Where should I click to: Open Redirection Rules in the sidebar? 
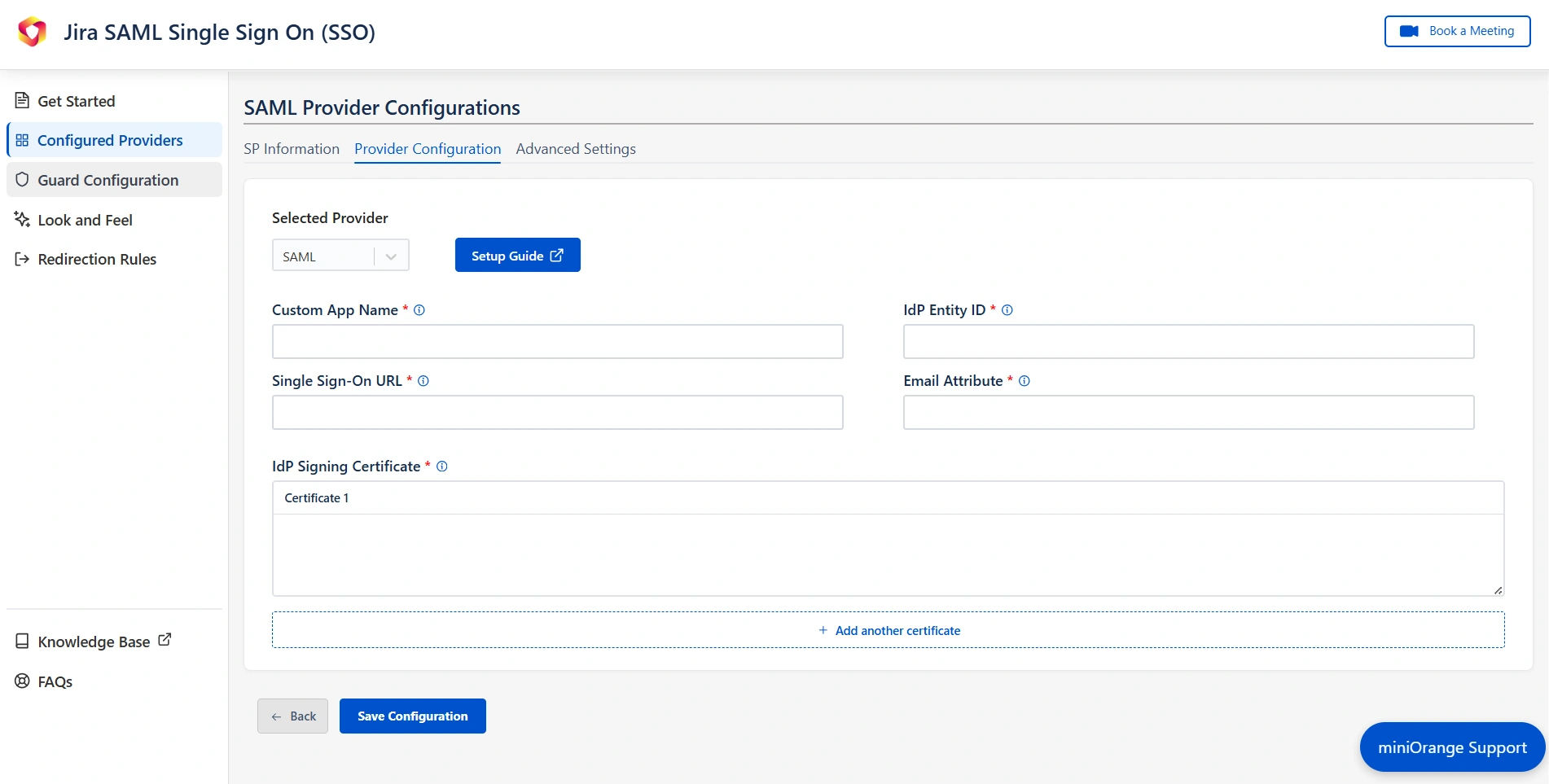click(x=114, y=259)
